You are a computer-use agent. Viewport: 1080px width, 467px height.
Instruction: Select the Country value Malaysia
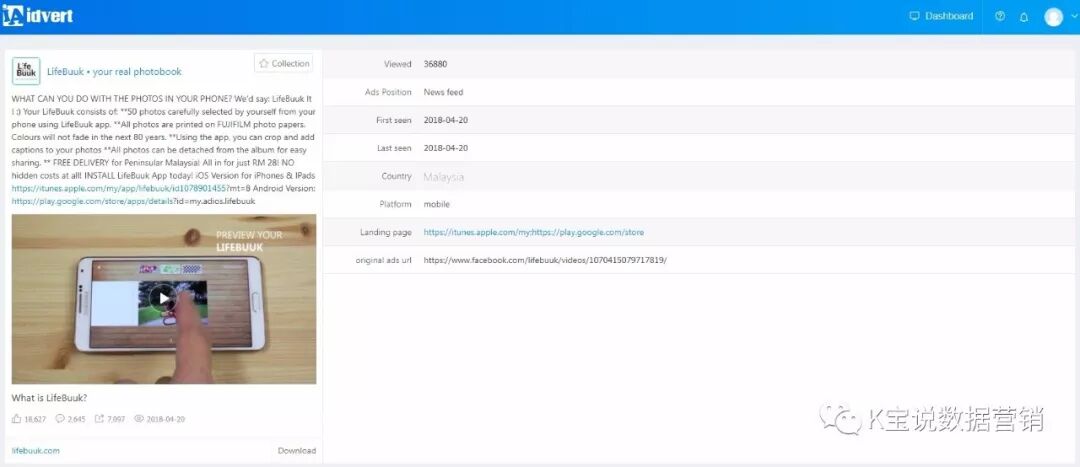[x=444, y=176]
